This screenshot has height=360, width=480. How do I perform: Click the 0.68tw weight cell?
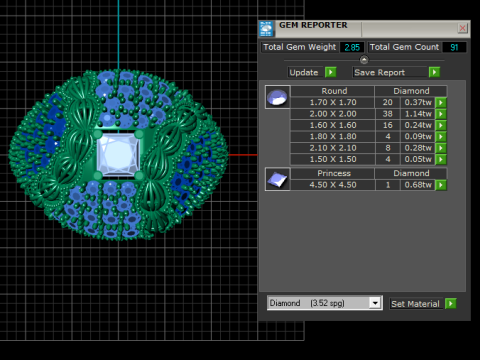click(418, 185)
